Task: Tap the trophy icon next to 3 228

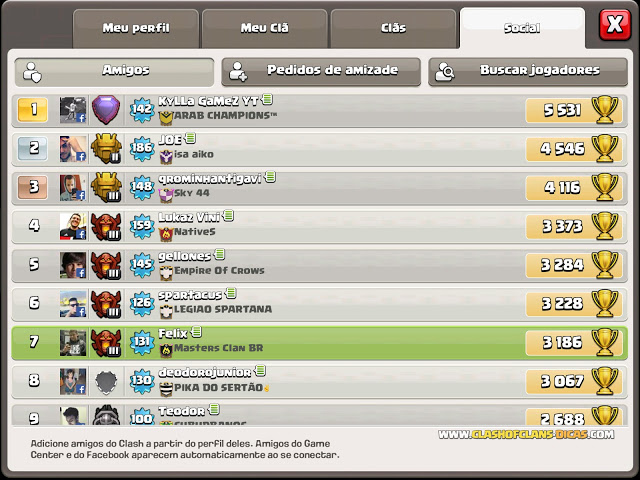Action: pos(605,303)
